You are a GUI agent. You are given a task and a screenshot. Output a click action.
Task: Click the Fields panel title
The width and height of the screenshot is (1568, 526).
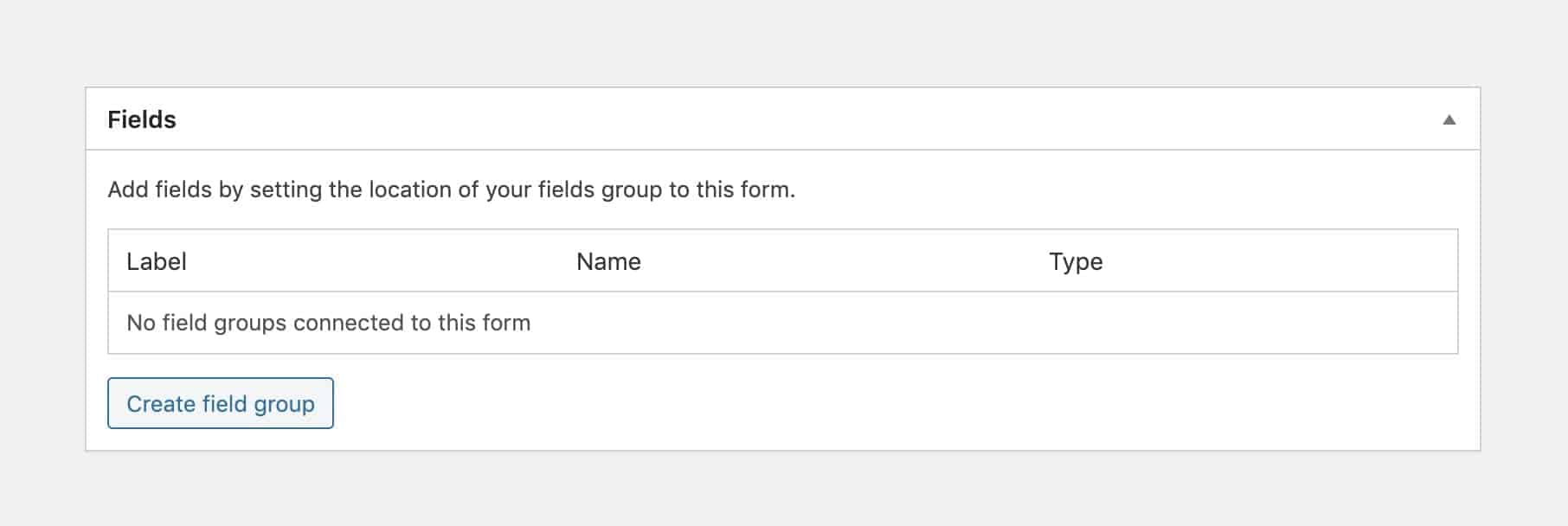(x=142, y=119)
